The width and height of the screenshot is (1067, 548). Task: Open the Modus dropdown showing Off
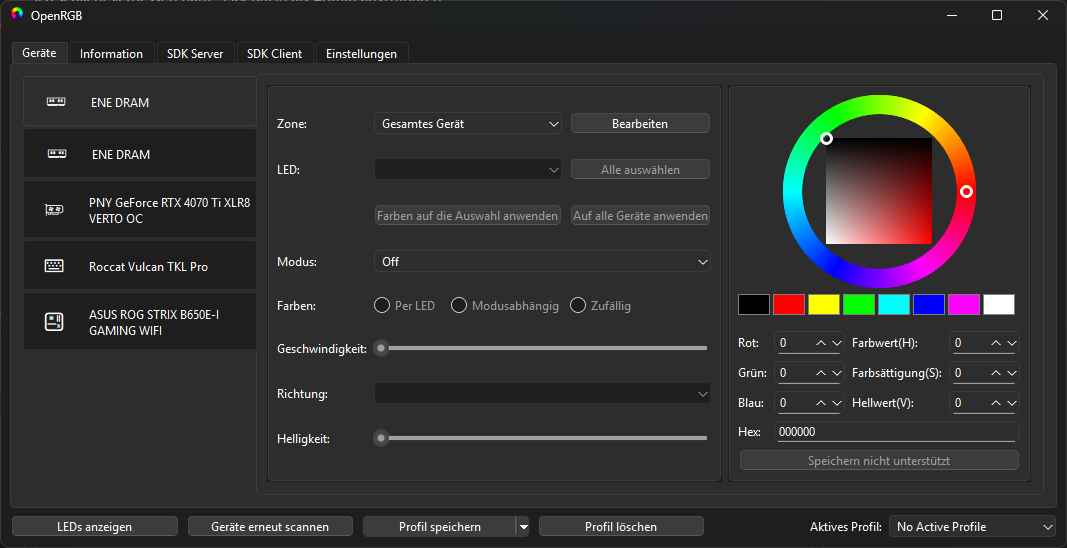542,261
